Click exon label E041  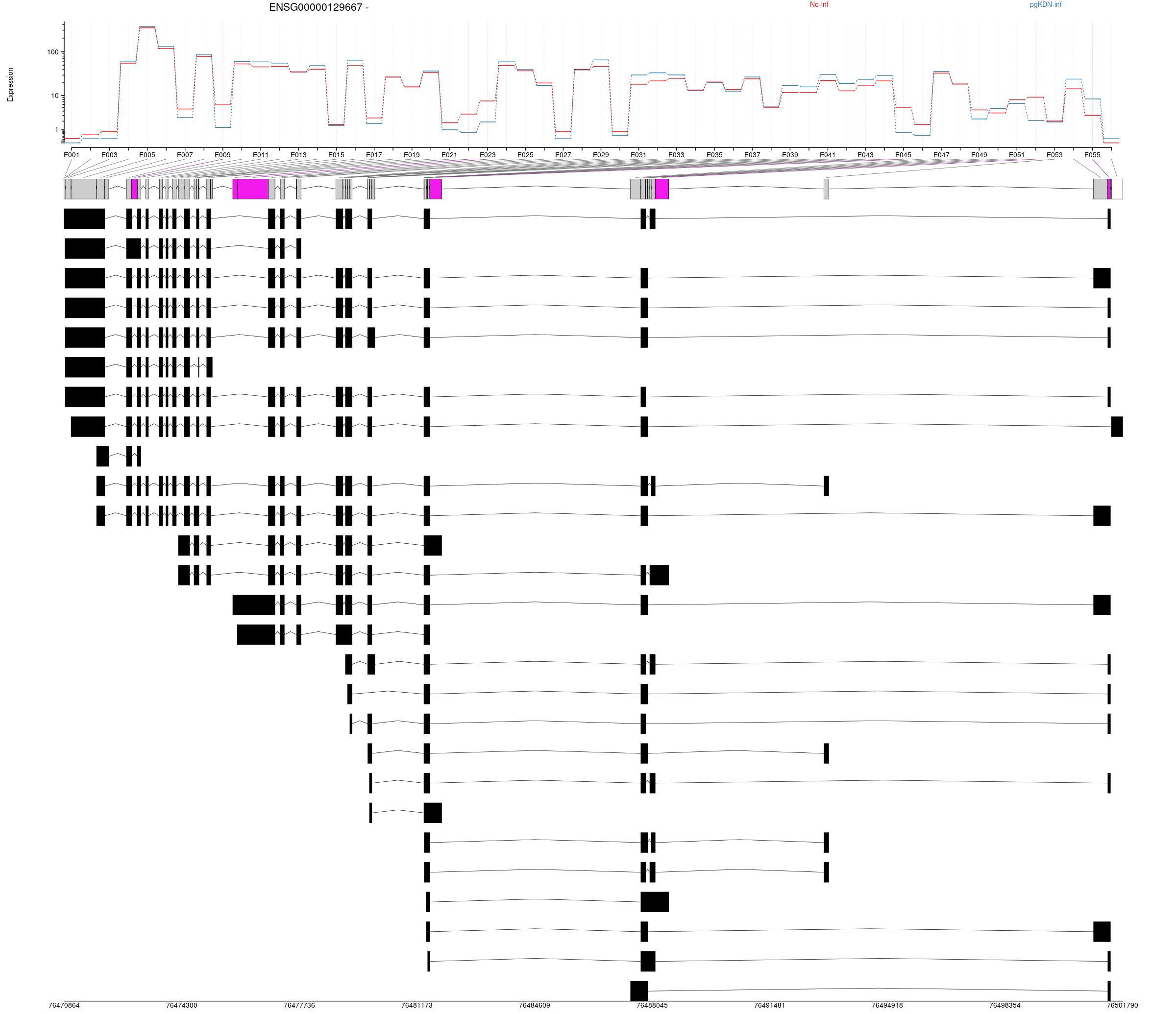pos(828,155)
